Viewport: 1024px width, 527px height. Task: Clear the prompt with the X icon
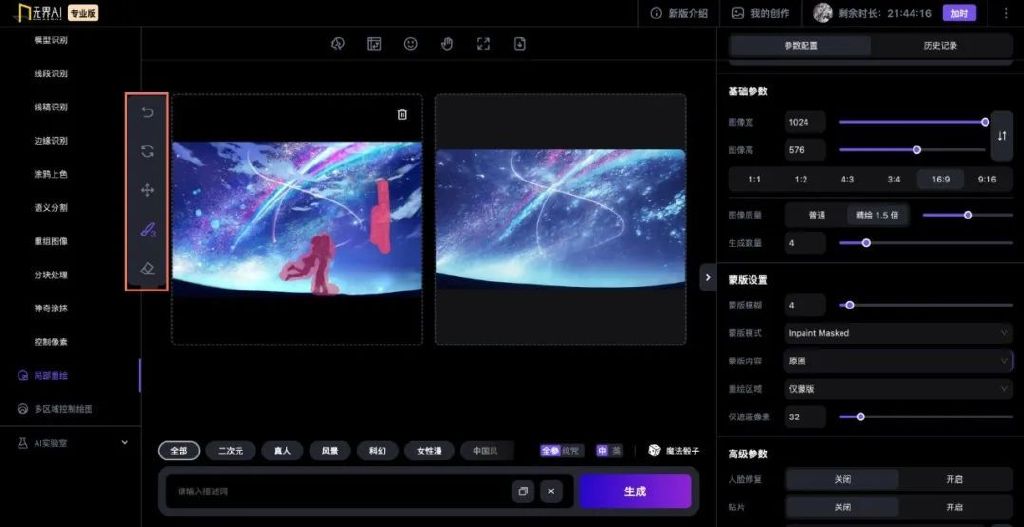(x=551, y=491)
